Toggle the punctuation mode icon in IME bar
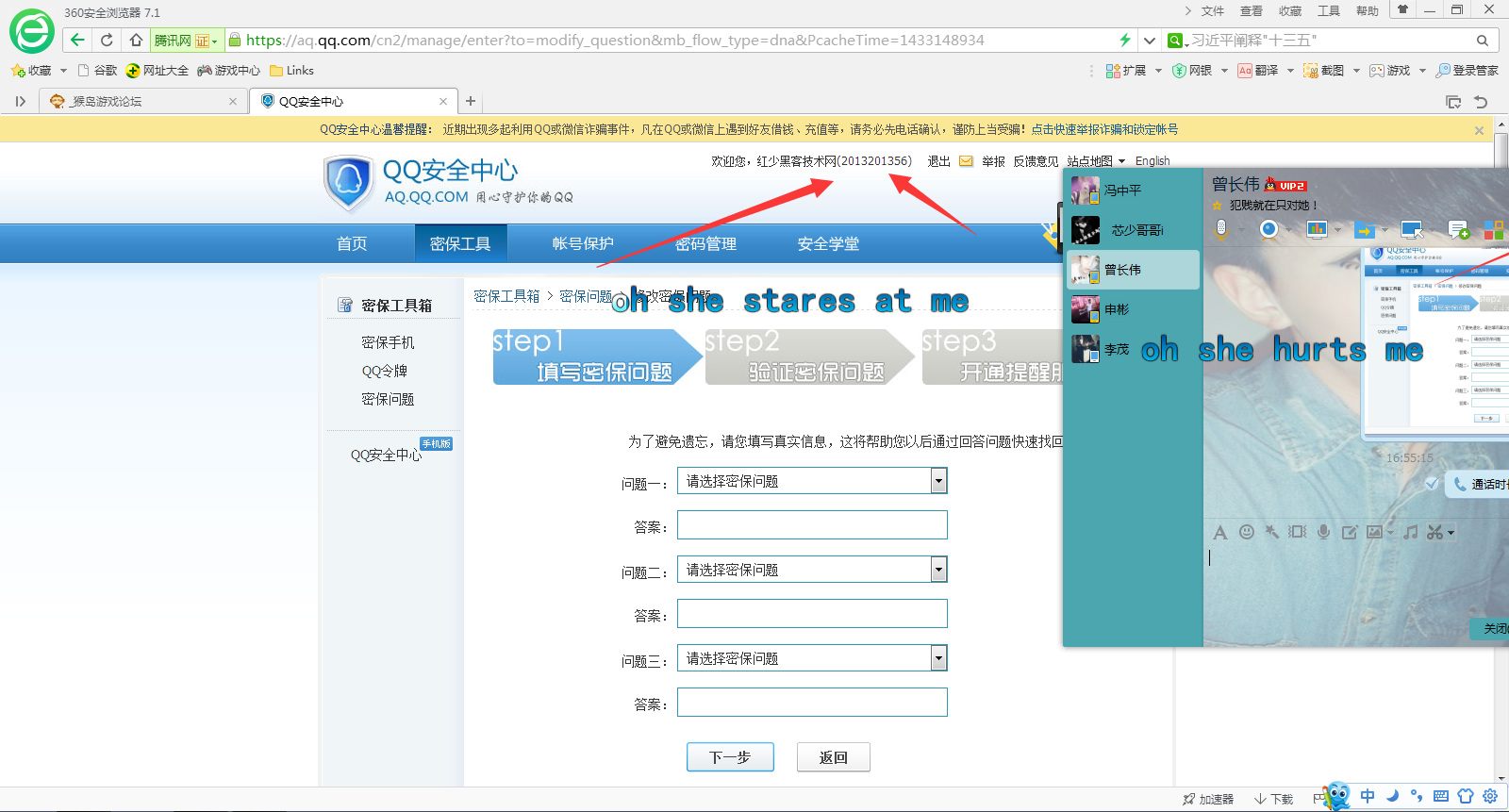This screenshot has width=1509, height=812. 1417,796
